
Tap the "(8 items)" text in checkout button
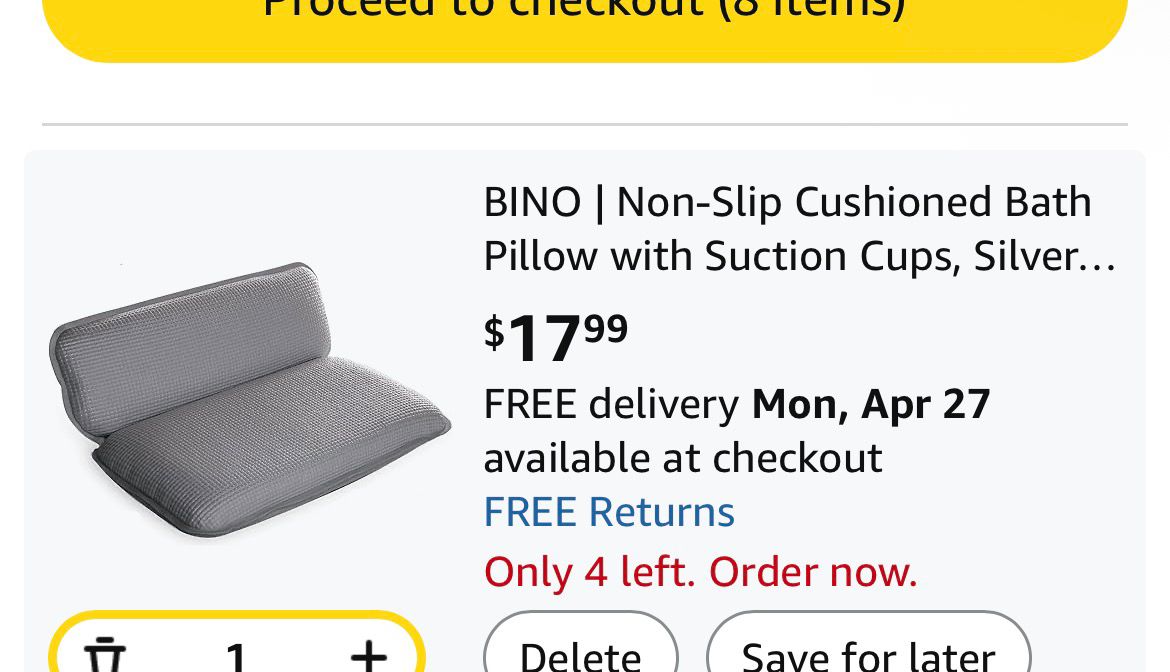812,8
